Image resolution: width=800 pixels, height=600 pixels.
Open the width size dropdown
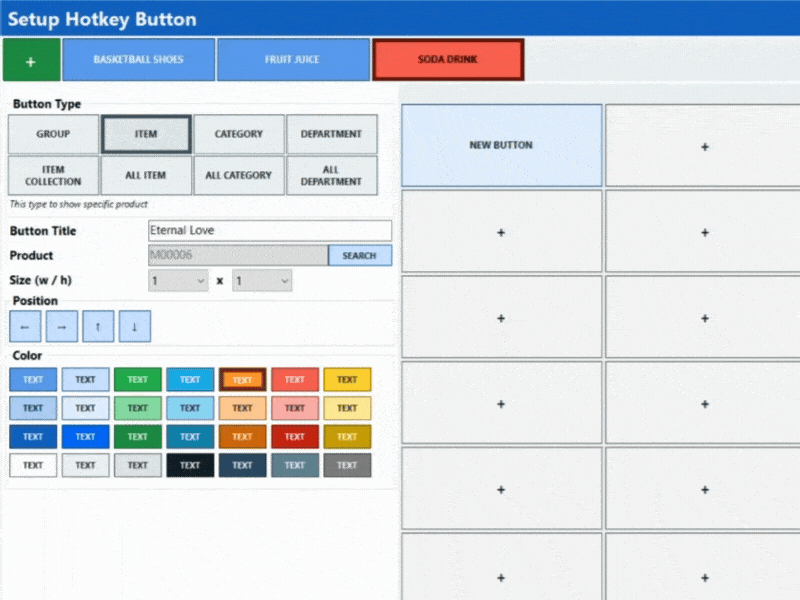178,282
